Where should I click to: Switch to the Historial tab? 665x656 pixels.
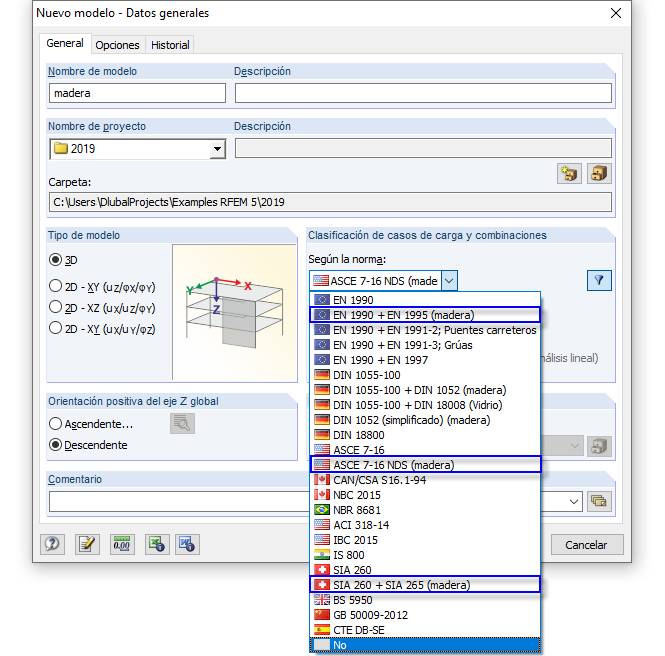coord(170,45)
